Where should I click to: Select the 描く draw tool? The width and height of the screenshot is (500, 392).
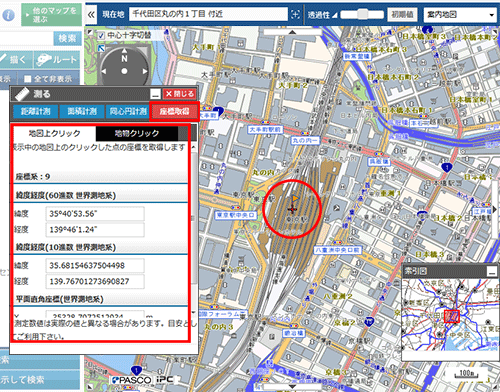point(16,60)
